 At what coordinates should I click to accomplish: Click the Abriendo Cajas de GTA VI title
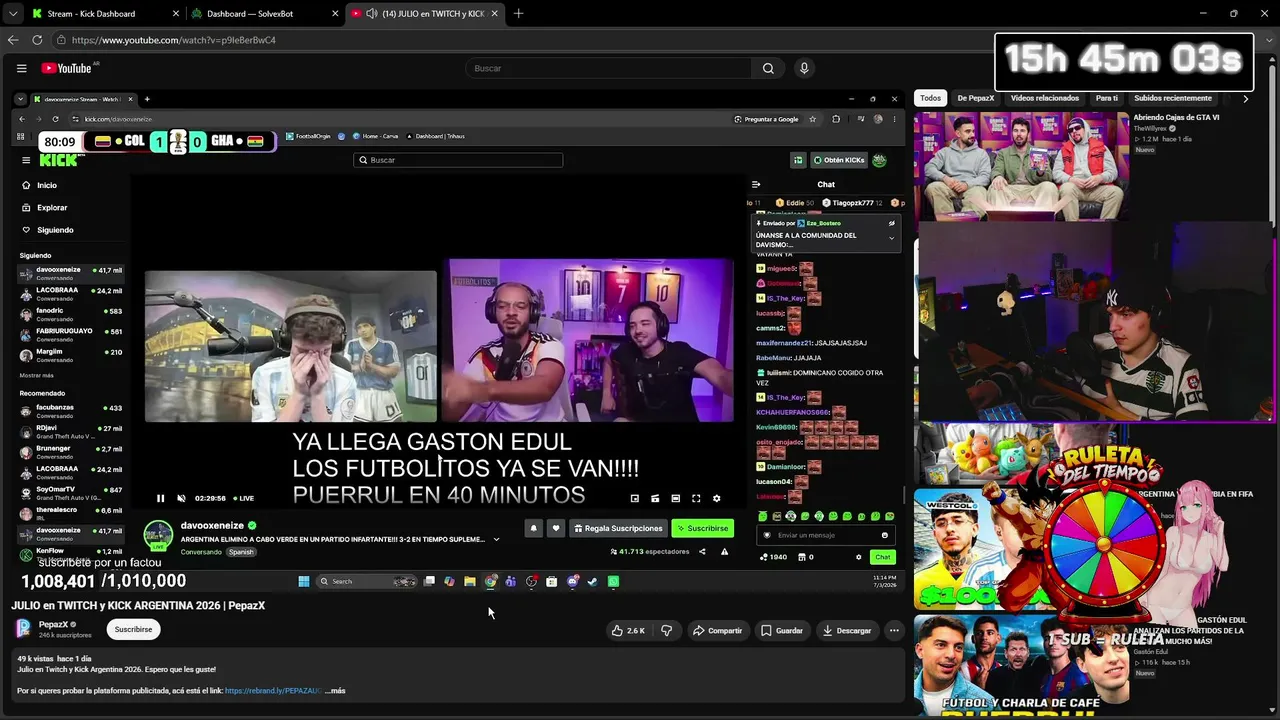tap(1176, 117)
